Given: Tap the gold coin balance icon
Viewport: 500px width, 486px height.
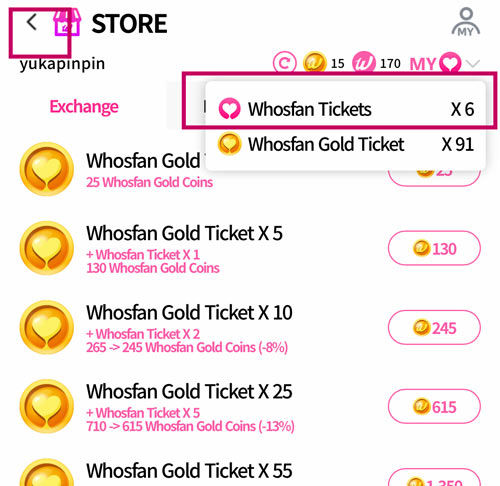Looking at the screenshot, I should 314,63.
